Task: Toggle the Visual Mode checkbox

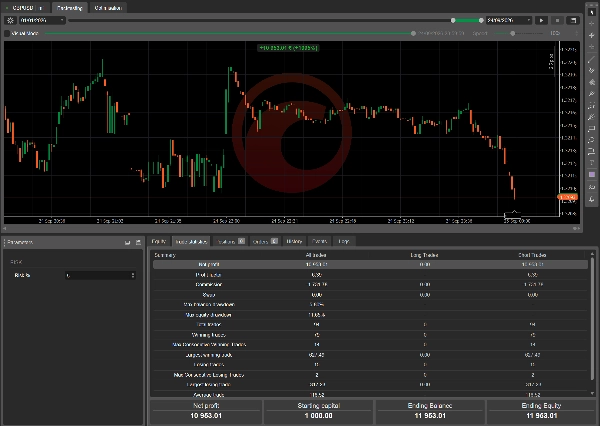Action: point(7,34)
